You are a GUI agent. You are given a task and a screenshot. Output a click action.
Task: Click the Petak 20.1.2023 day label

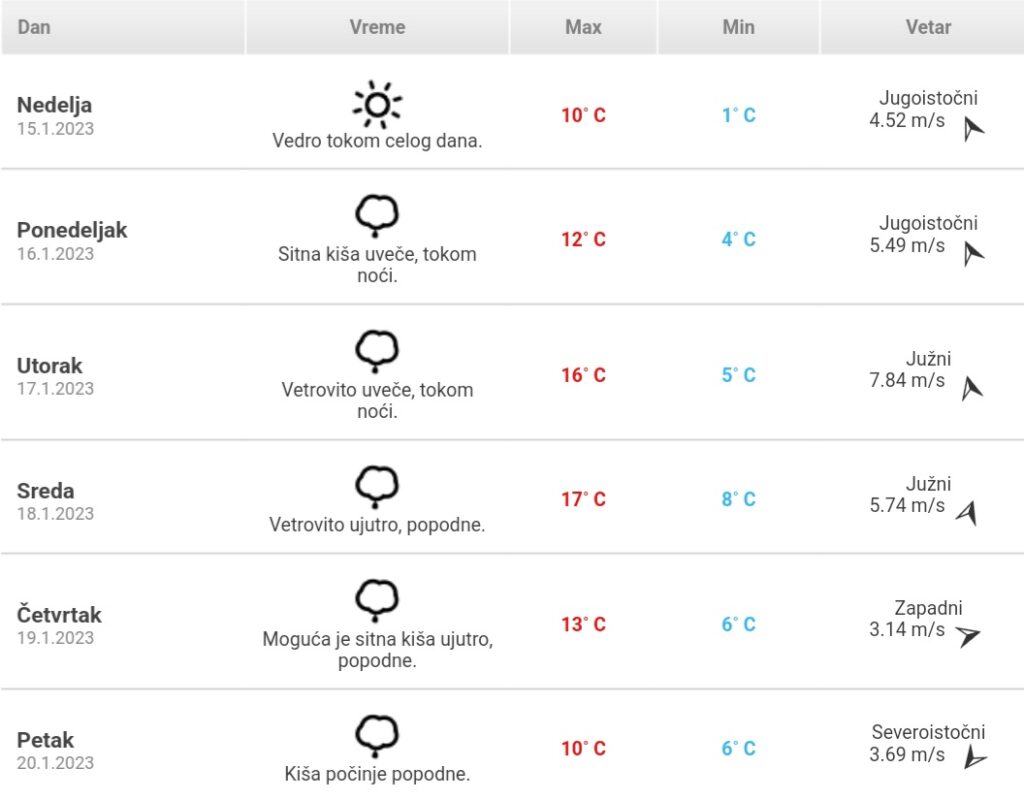[56, 750]
